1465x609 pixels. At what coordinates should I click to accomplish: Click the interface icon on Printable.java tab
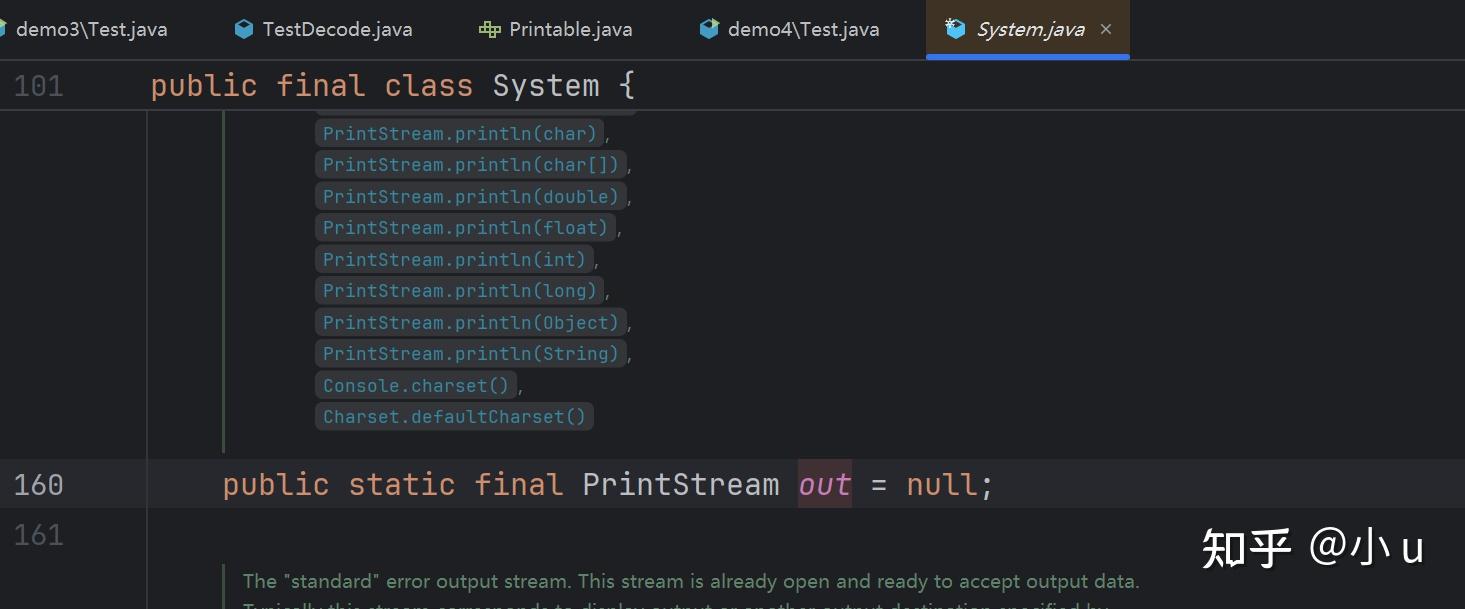coord(488,29)
